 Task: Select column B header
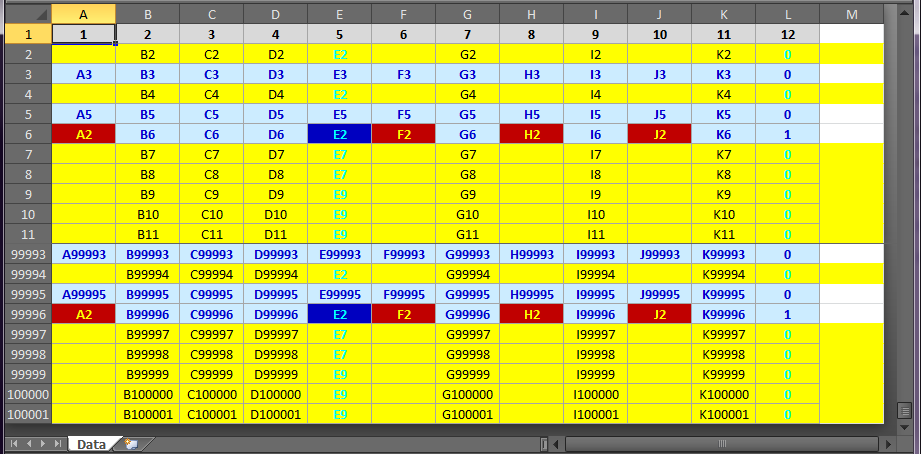coord(147,14)
